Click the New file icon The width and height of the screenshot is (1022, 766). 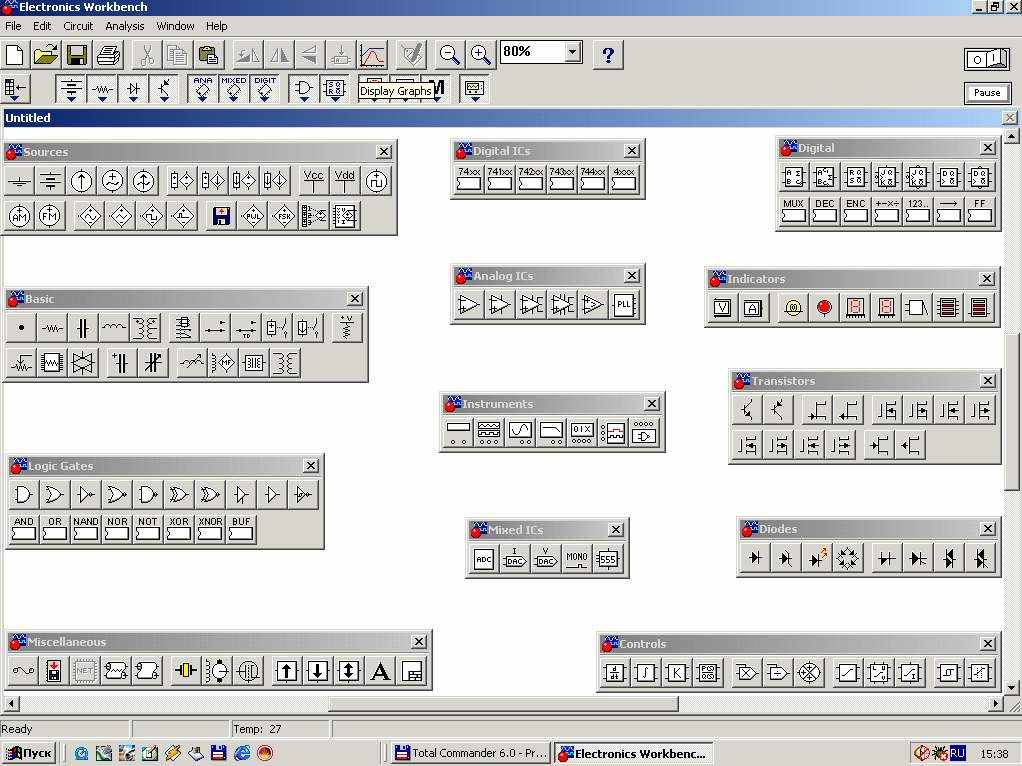click(x=15, y=55)
